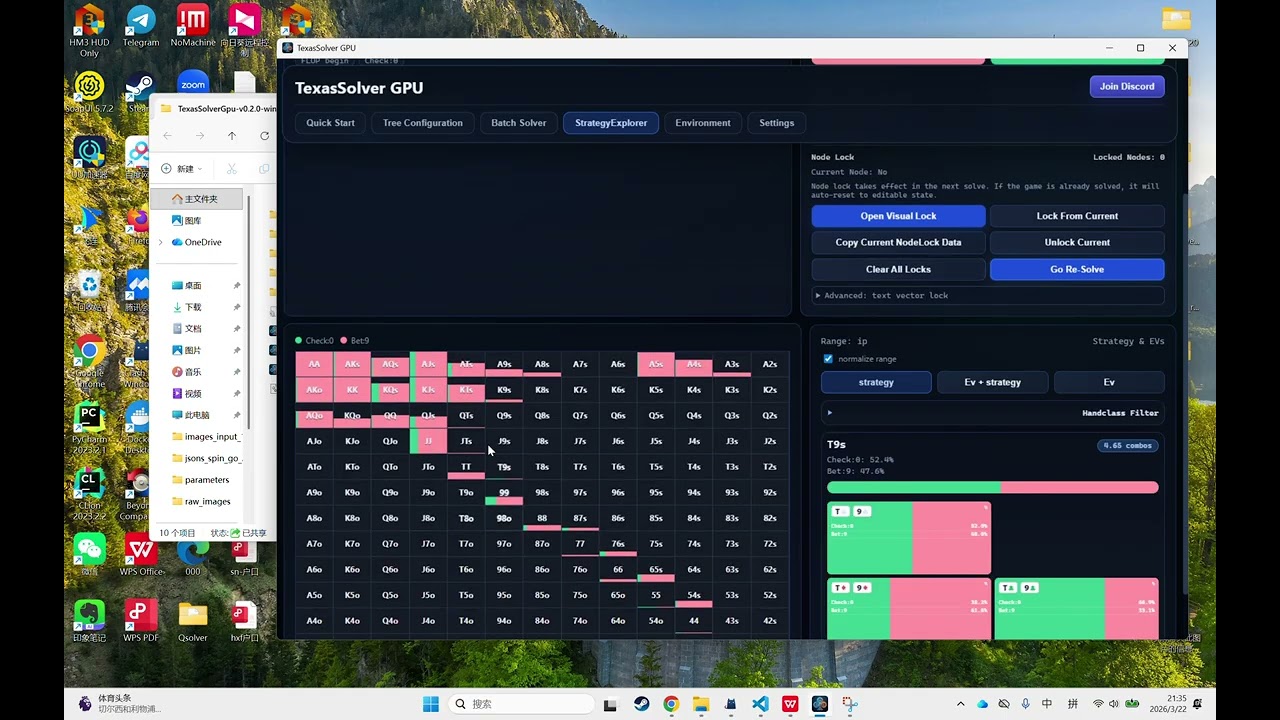Expand the OneDrive tree node in Explorer
The width and height of the screenshot is (1280, 720).
(161, 242)
